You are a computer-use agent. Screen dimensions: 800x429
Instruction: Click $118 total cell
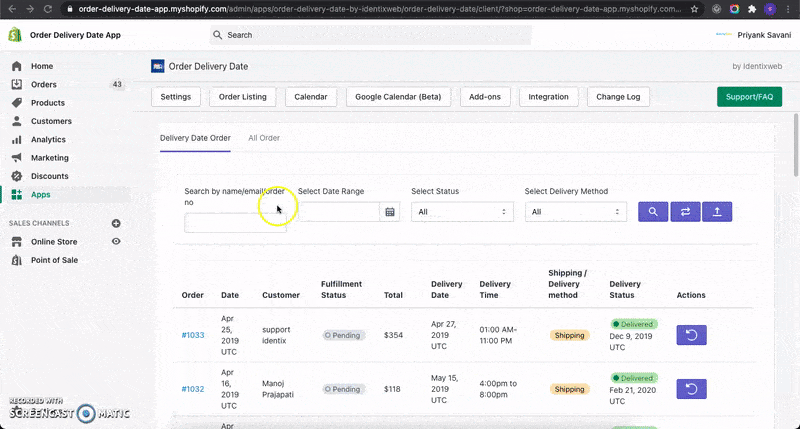pos(392,389)
